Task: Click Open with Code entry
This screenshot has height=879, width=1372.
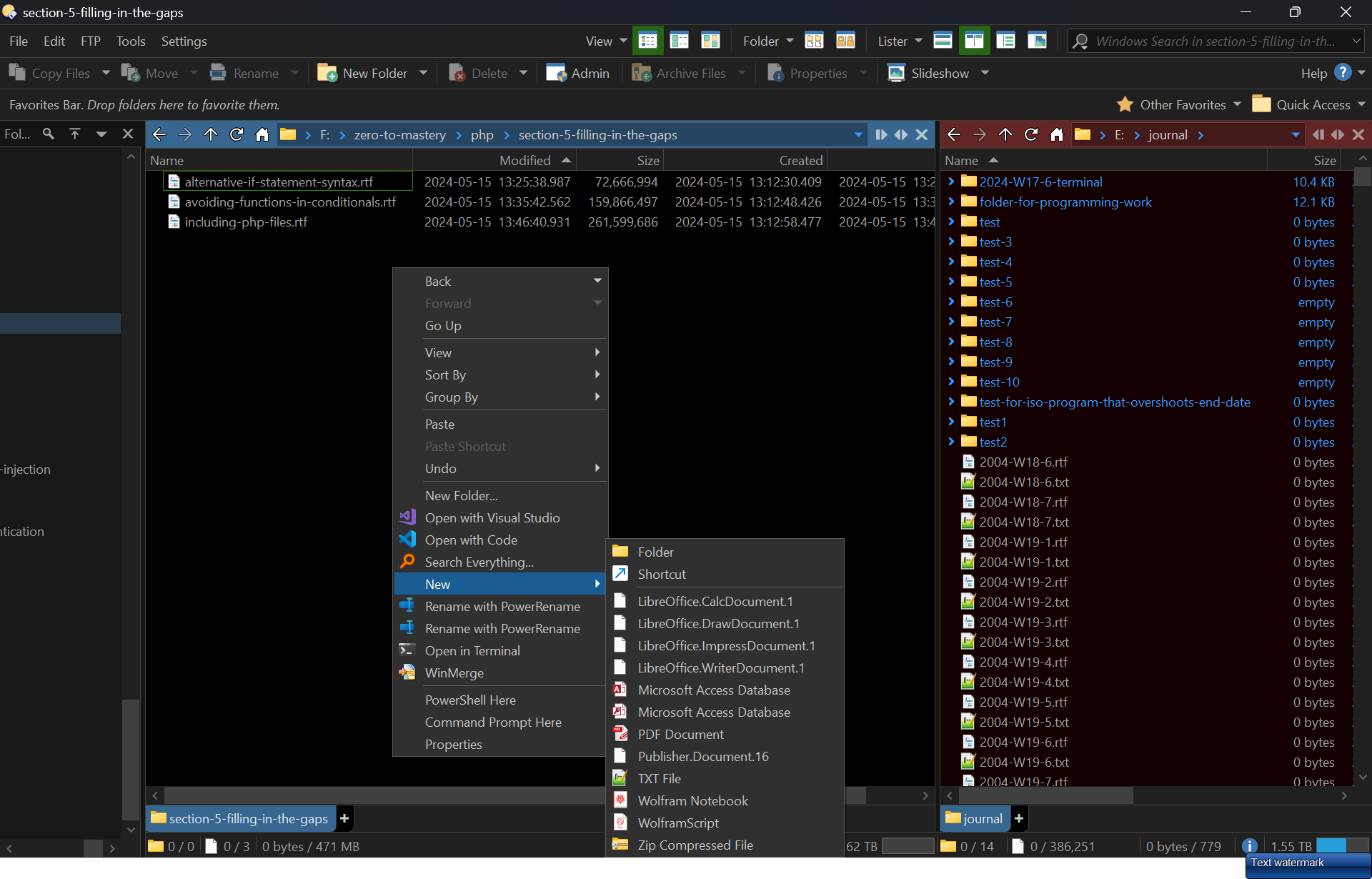Action: coord(500,540)
